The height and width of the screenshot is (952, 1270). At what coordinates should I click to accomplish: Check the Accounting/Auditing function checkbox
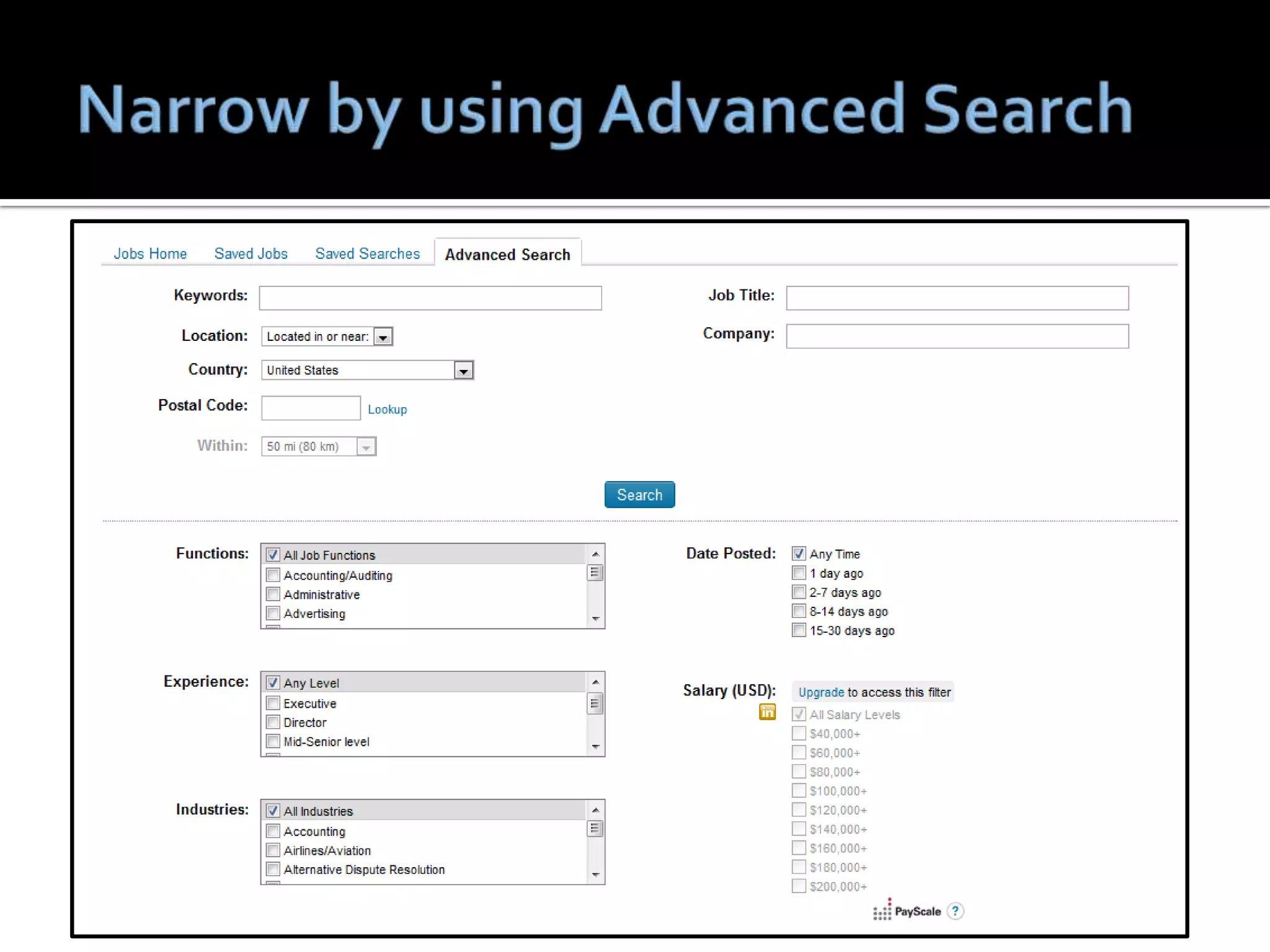point(273,575)
